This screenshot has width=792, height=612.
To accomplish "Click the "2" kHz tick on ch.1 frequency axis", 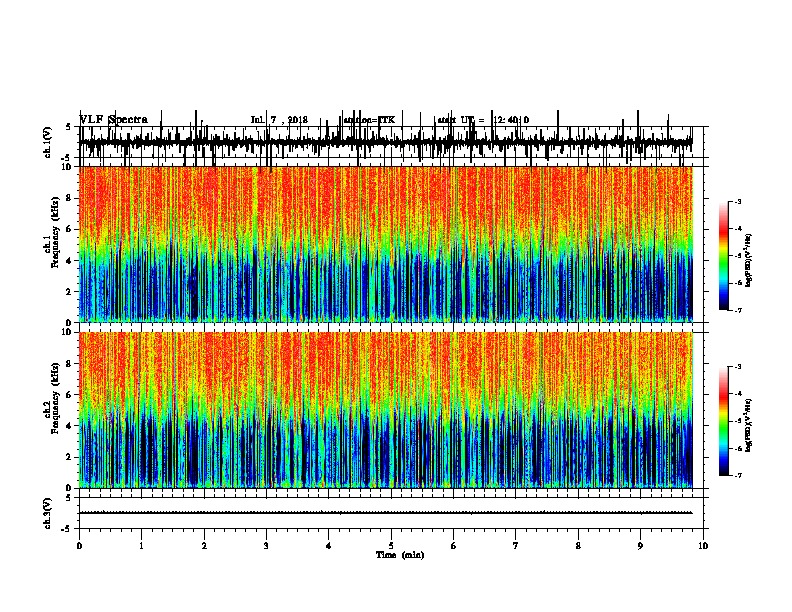I will point(70,292).
